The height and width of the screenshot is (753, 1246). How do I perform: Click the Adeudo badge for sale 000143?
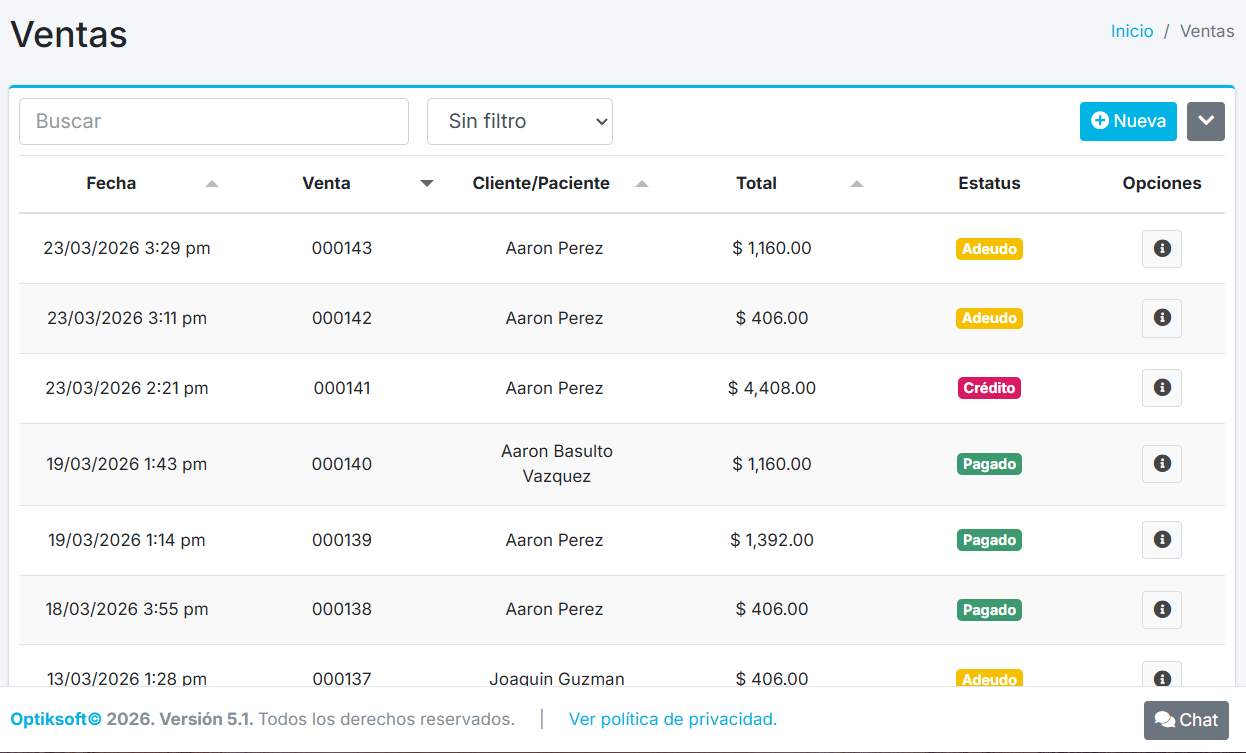(989, 249)
